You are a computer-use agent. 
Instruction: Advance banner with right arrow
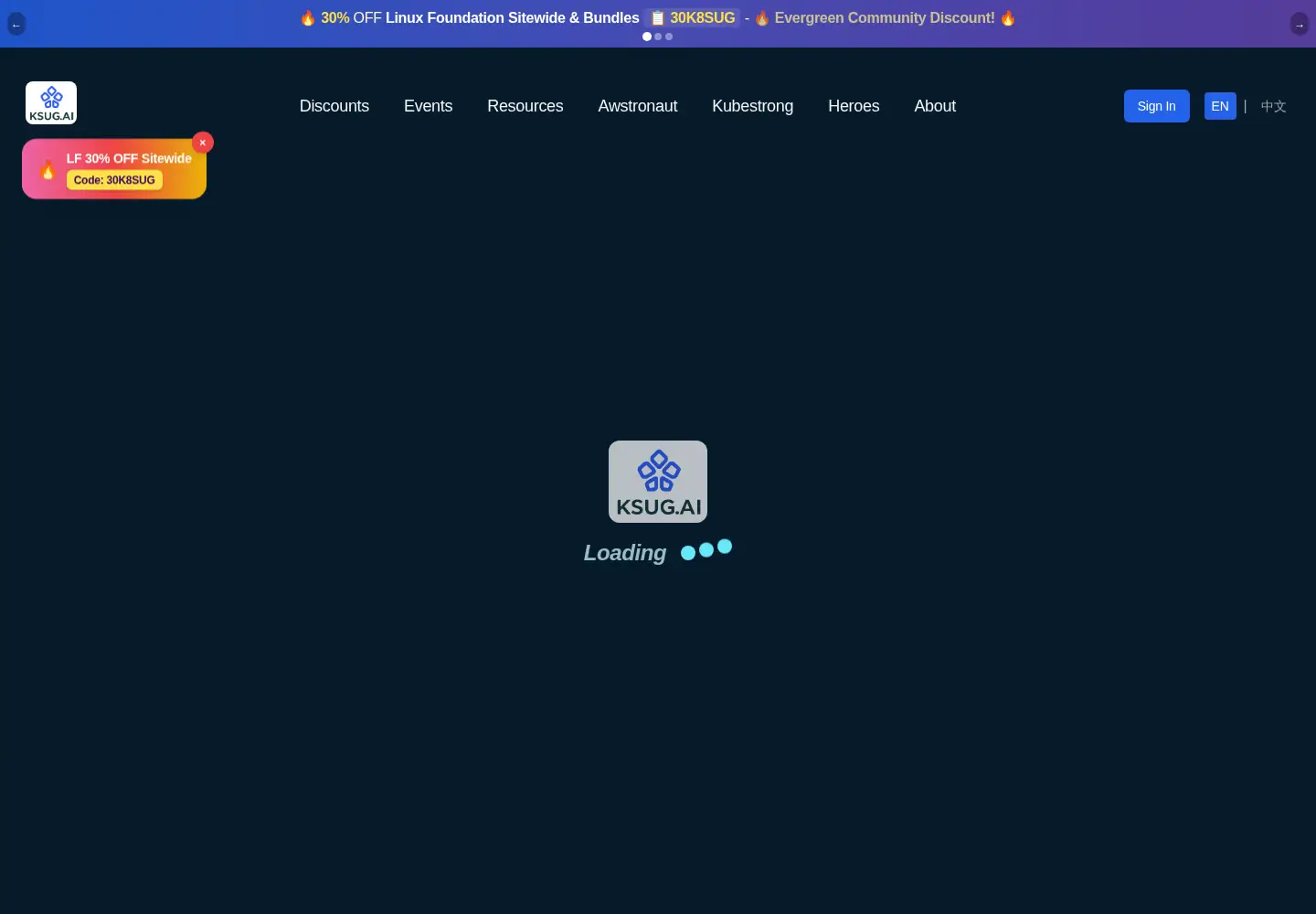[1300, 25]
